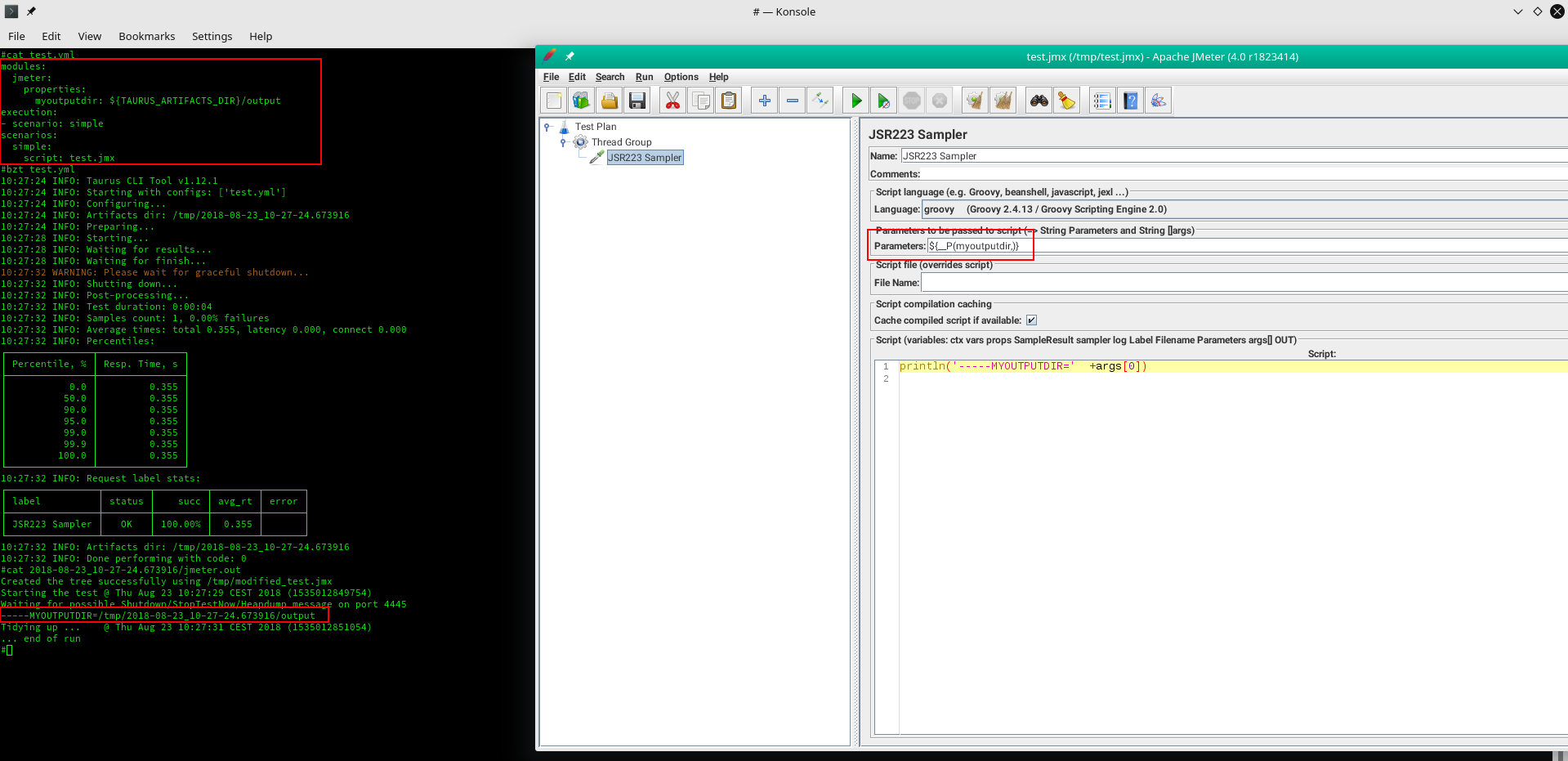The image size is (1568, 761).
Task: Toggle Cache compiled script checkbox
Action: [x=1031, y=320]
